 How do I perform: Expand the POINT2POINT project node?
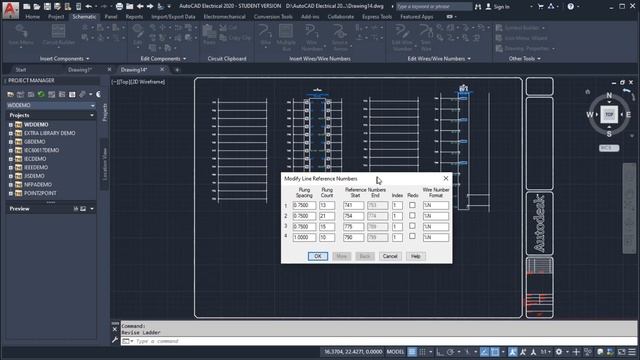[x=11, y=193]
